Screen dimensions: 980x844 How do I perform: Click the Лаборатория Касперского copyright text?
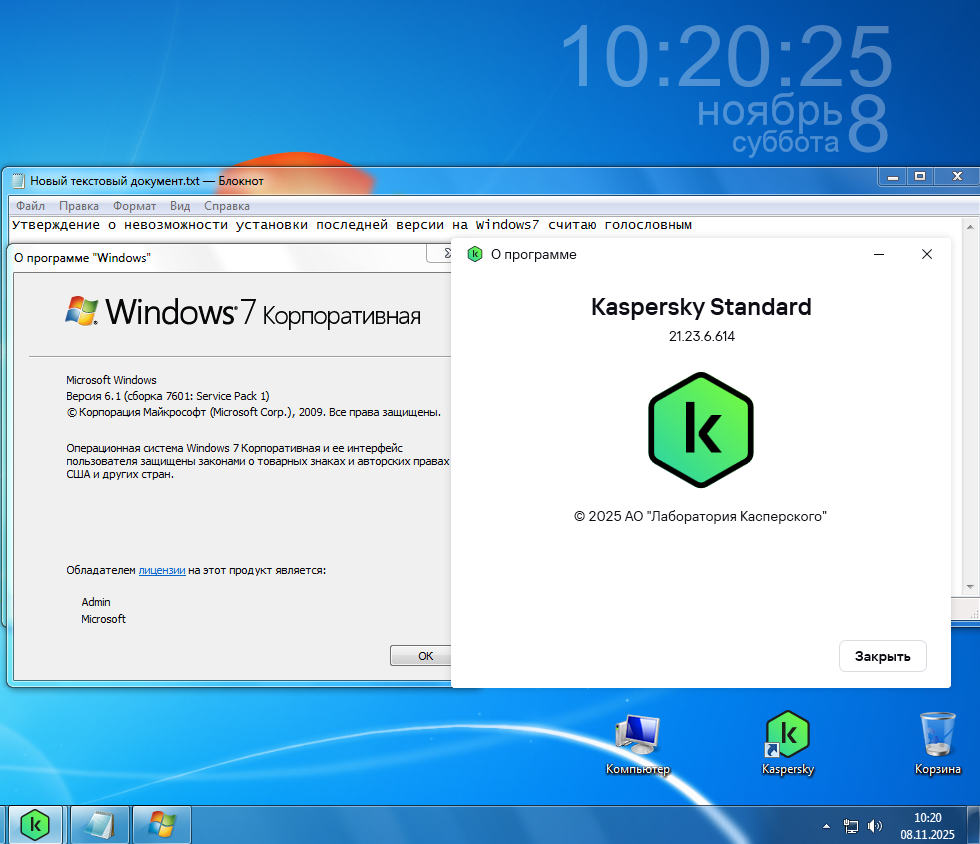point(700,516)
